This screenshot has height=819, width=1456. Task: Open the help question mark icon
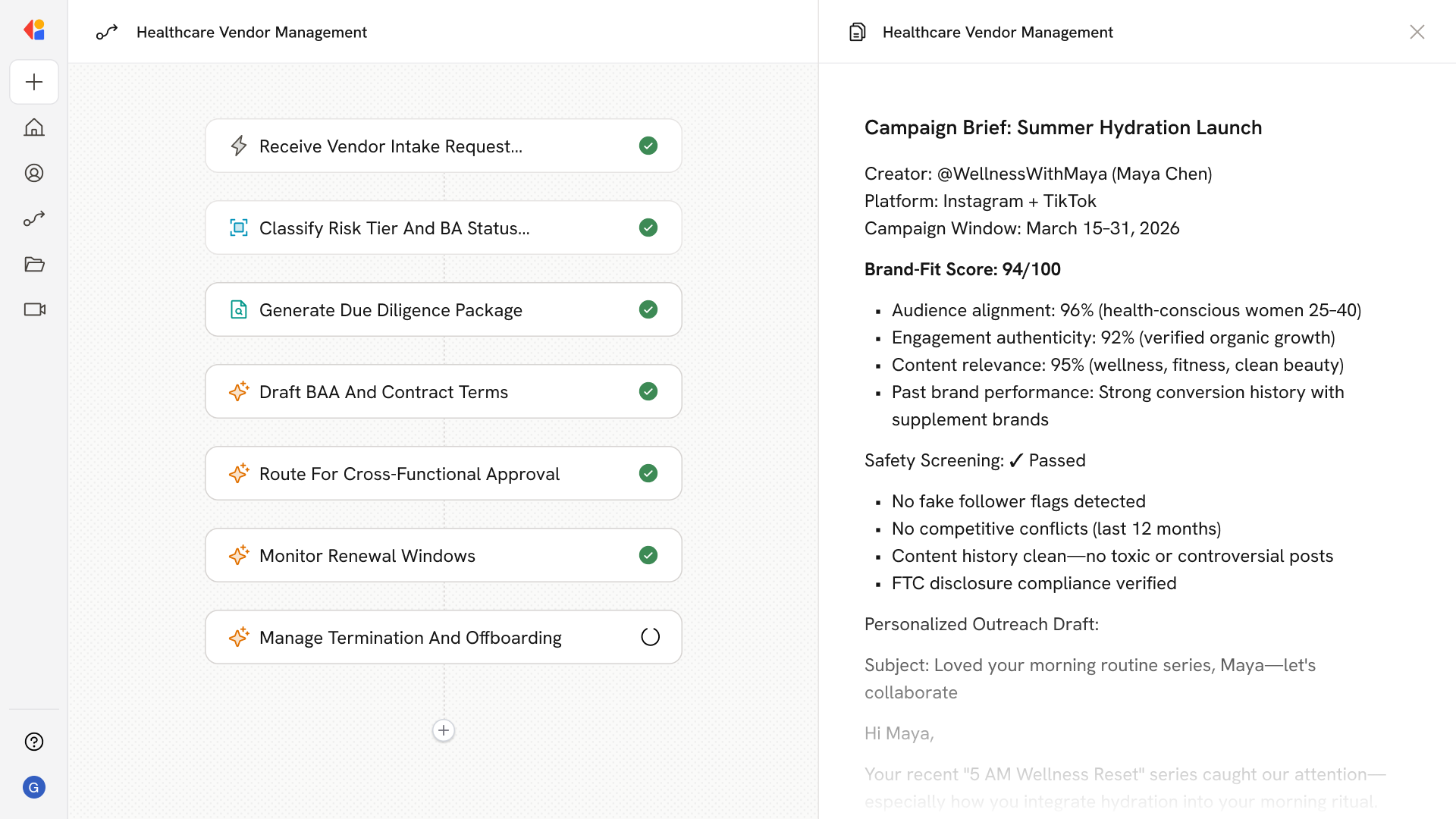point(34,742)
